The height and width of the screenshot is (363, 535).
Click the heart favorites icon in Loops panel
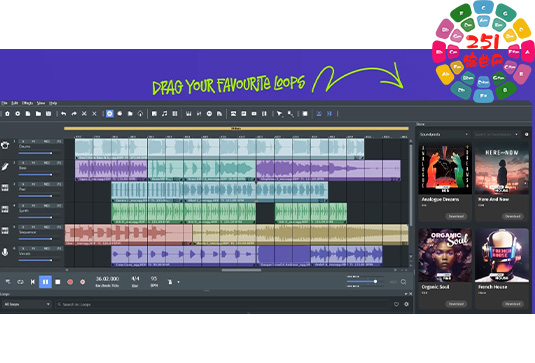click(396, 304)
